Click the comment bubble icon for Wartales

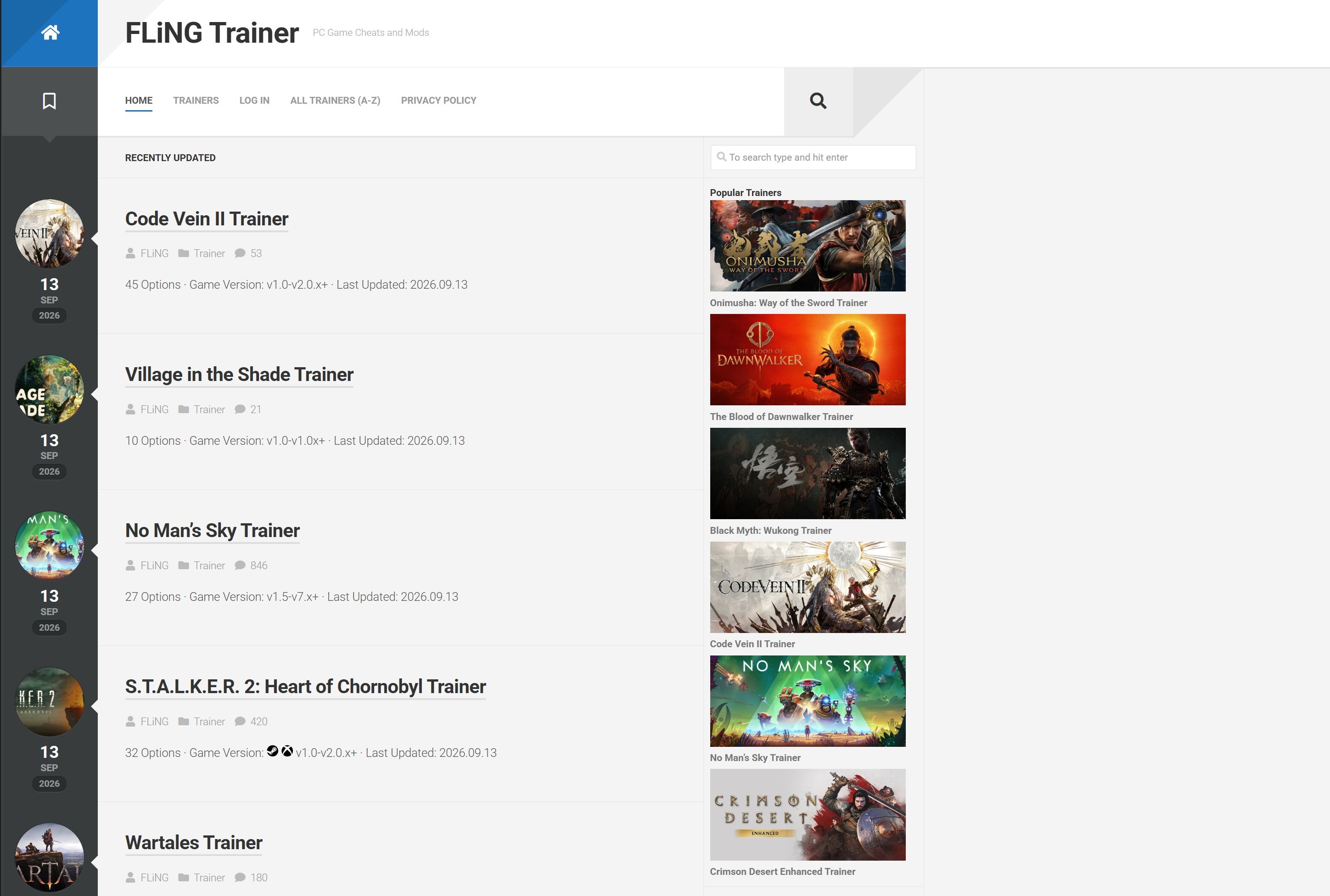point(240,877)
